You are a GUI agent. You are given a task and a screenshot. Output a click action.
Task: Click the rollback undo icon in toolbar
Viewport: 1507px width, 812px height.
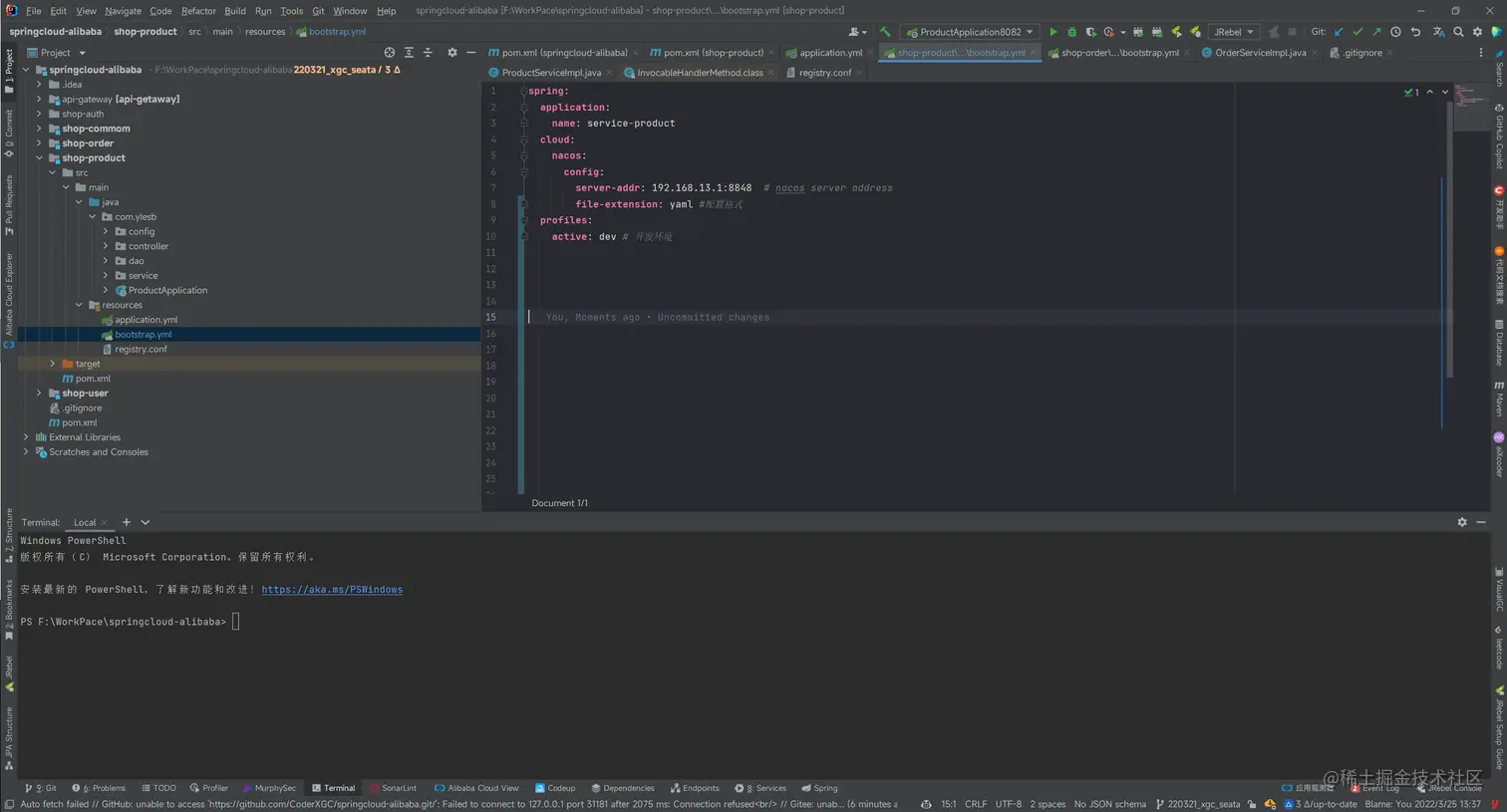[1415, 32]
